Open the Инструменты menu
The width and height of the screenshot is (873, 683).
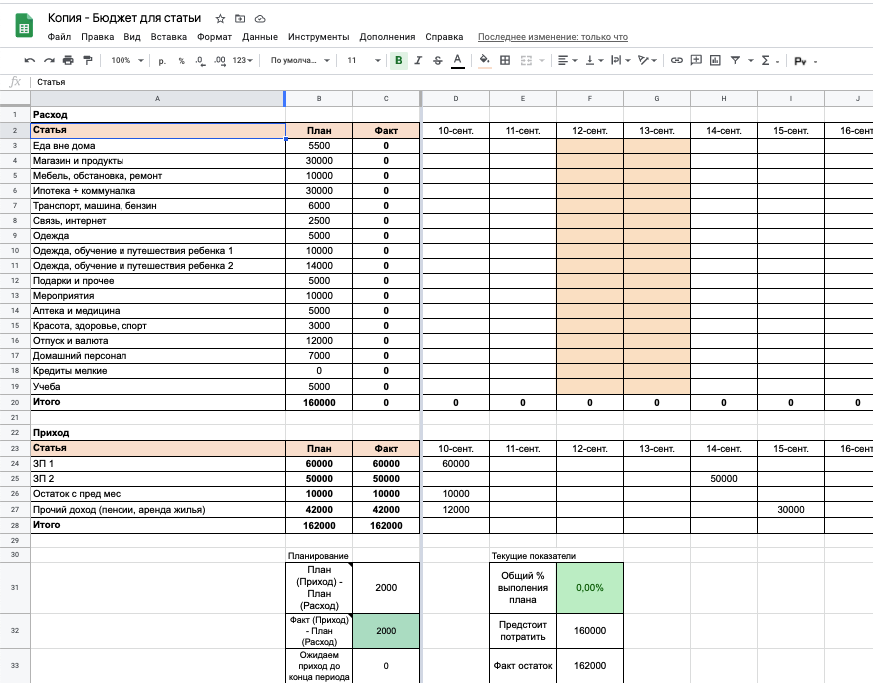point(318,37)
